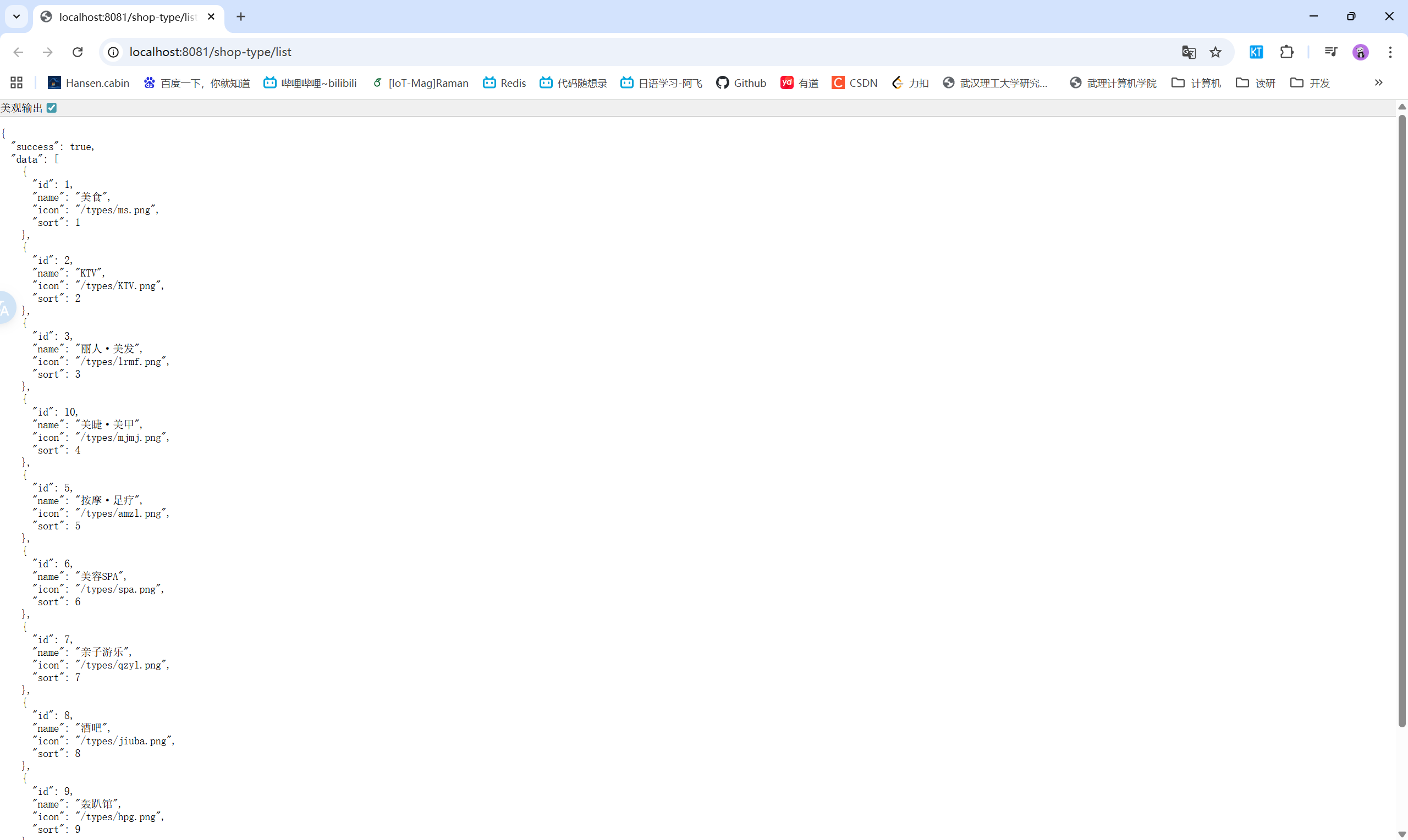Open the CSDN bookmark
Image resolution: width=1408 pixels, height=840 pixels.
pyautogui.click(x=854, y=82)
